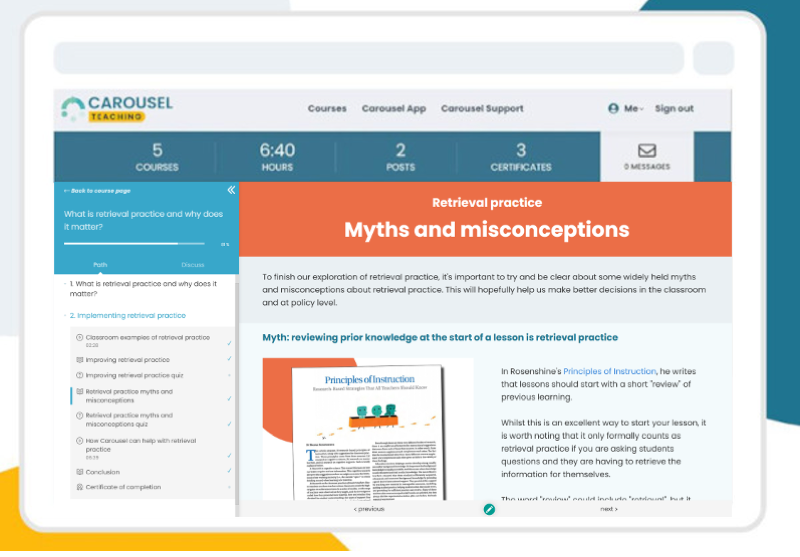Click the Principles of Instruction article thumbnail
The height and width of the screenshot is (557, 800).
pyautogui.click(x=368, y=430)
